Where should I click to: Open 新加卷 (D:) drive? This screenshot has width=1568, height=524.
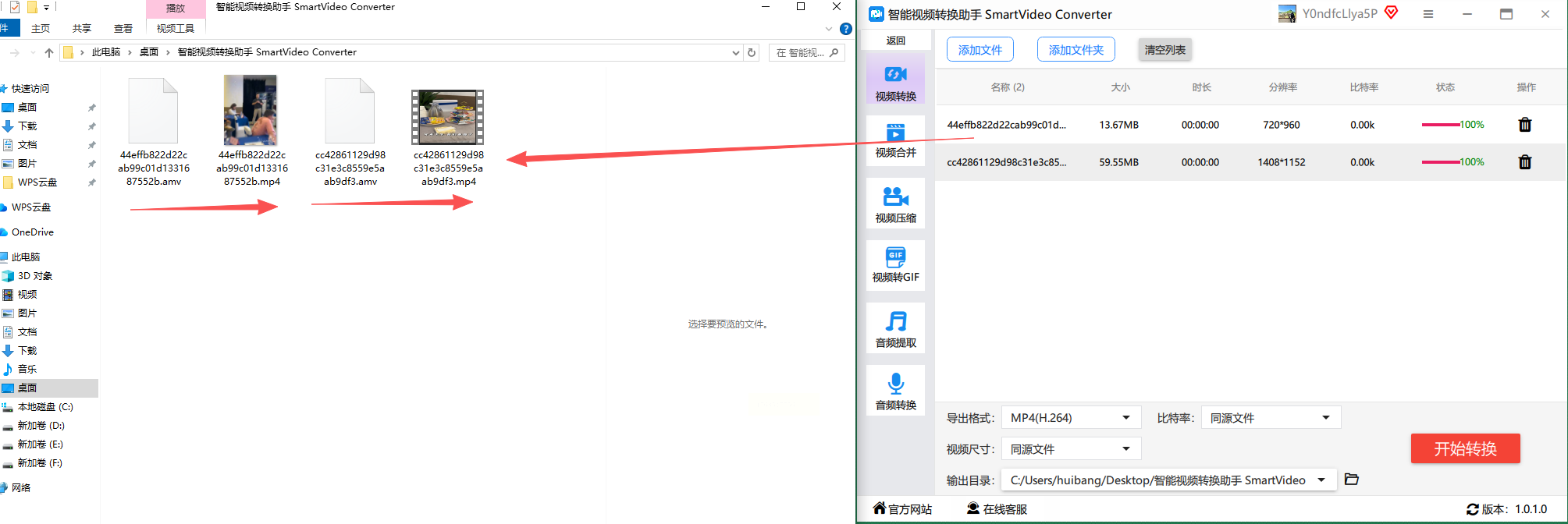pos(41,426)
